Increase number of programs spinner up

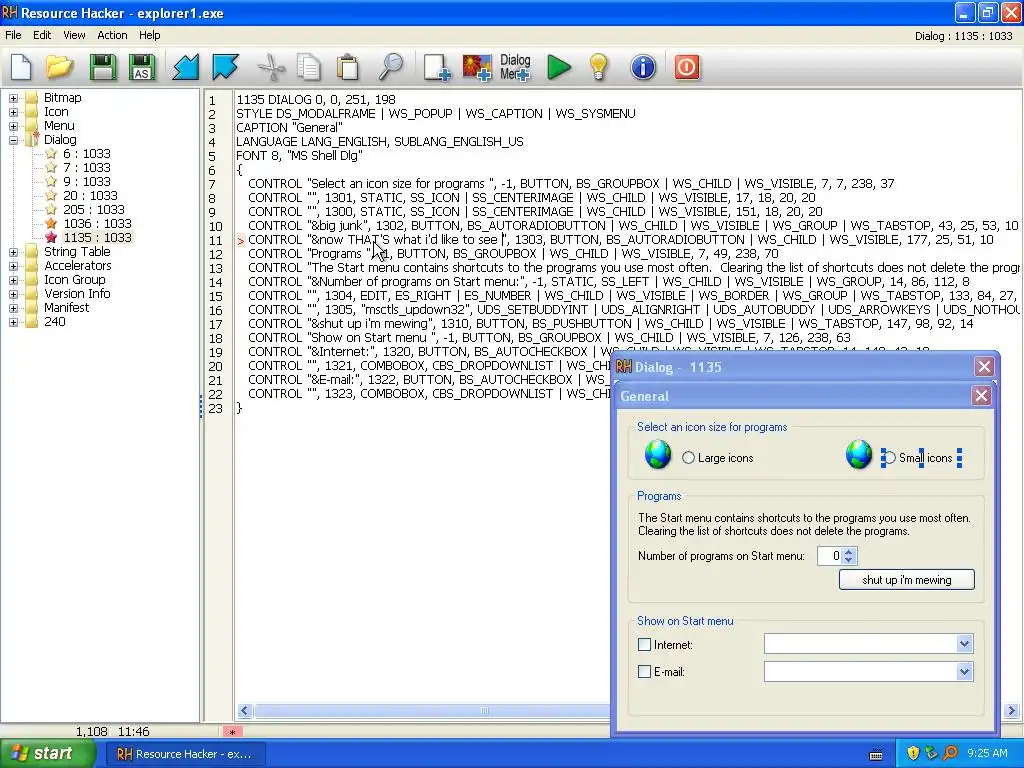[x=848, y=552]
